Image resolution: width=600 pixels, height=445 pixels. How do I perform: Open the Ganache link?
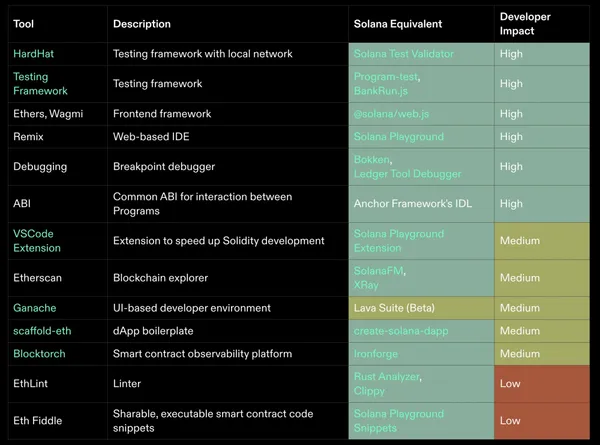(34, 308)
